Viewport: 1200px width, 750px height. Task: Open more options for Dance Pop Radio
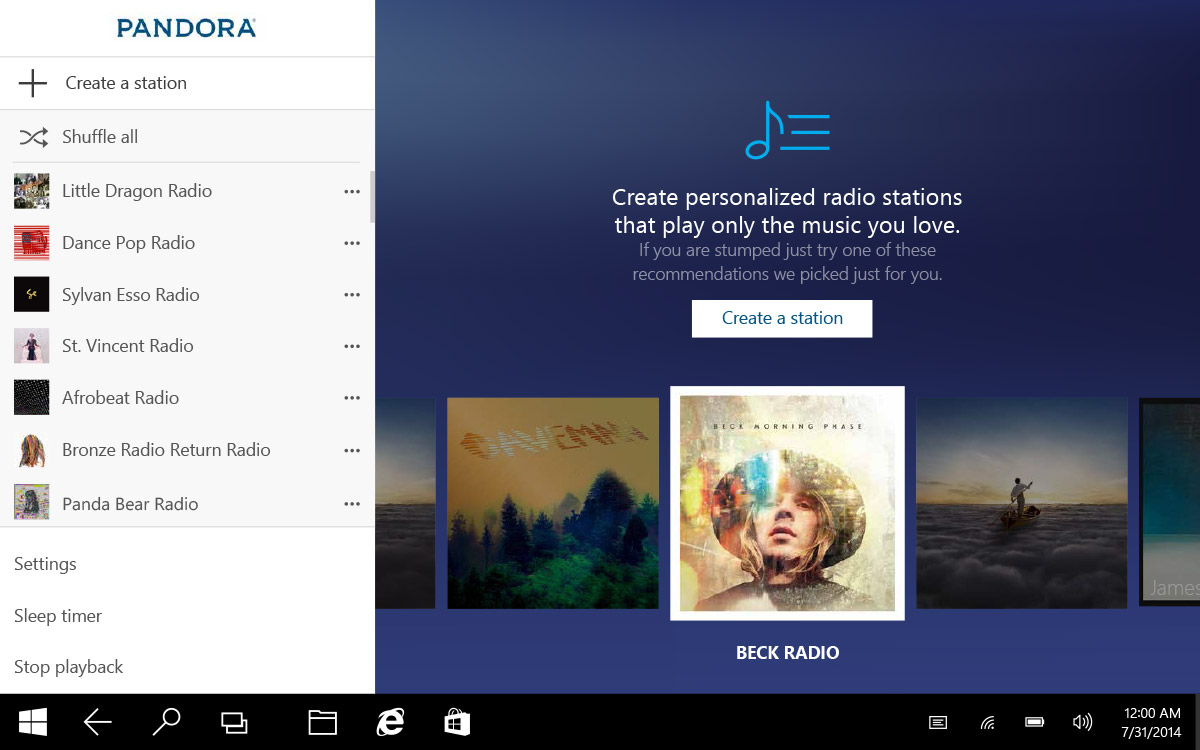coord(352,243)
